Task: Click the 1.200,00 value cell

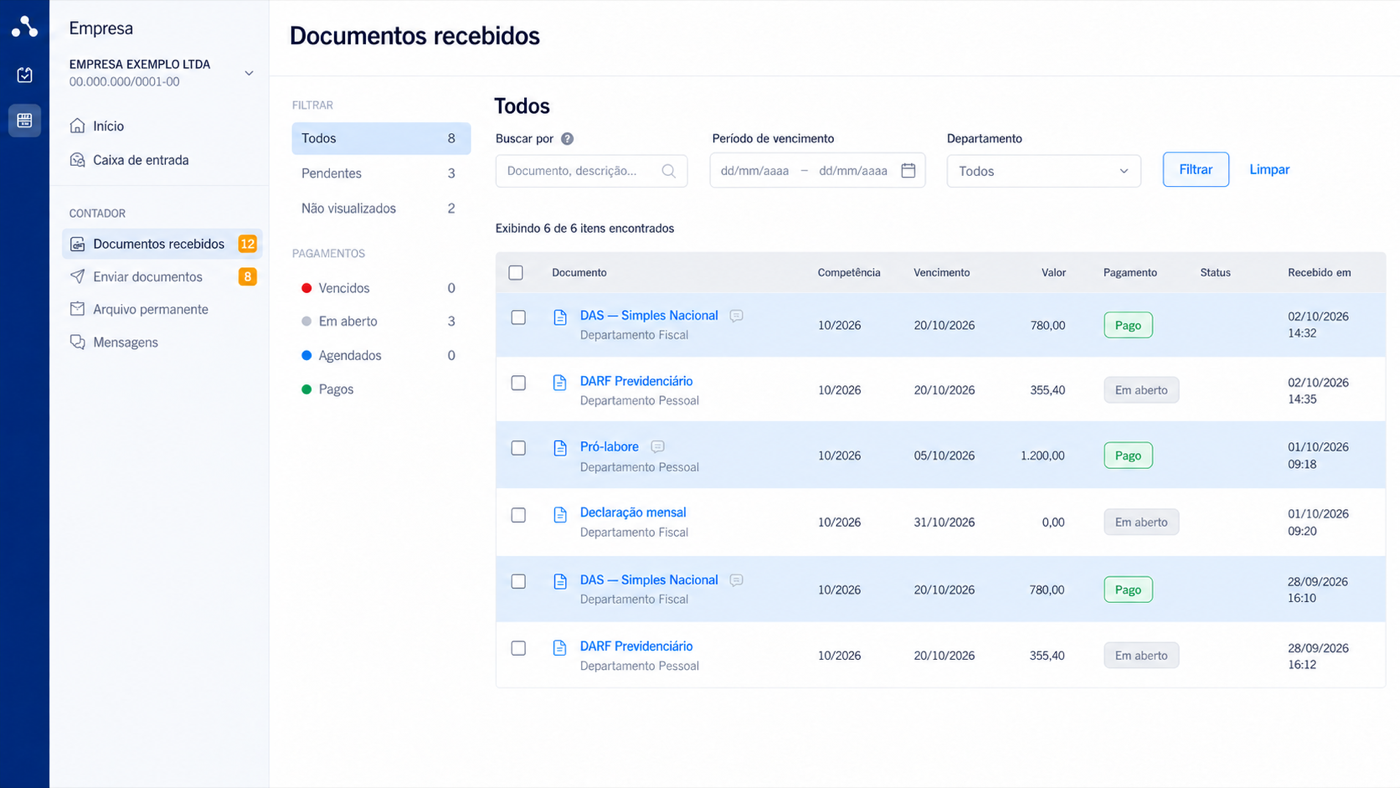Action: 1042,456
